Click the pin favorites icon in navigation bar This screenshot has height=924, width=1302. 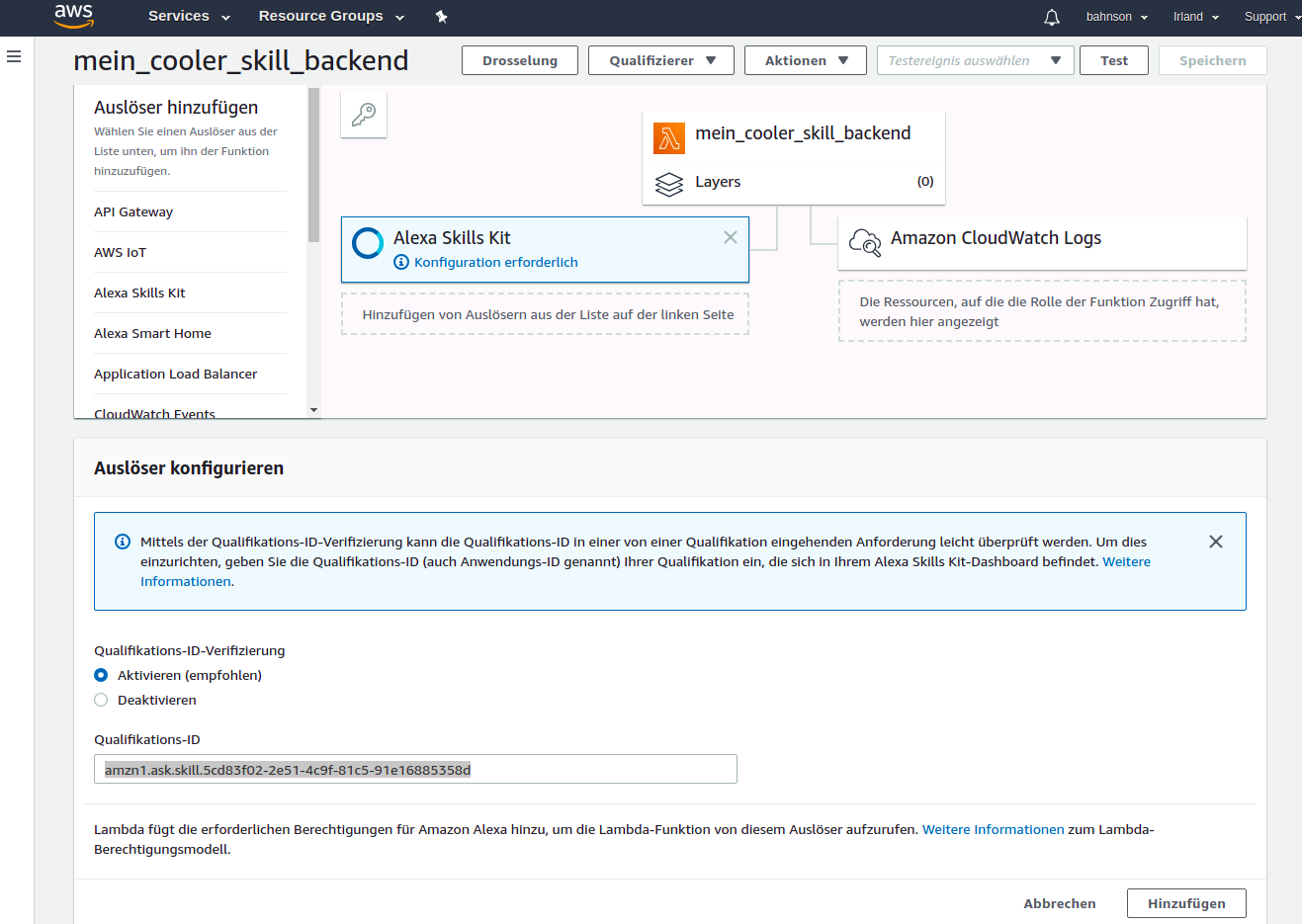441,17
